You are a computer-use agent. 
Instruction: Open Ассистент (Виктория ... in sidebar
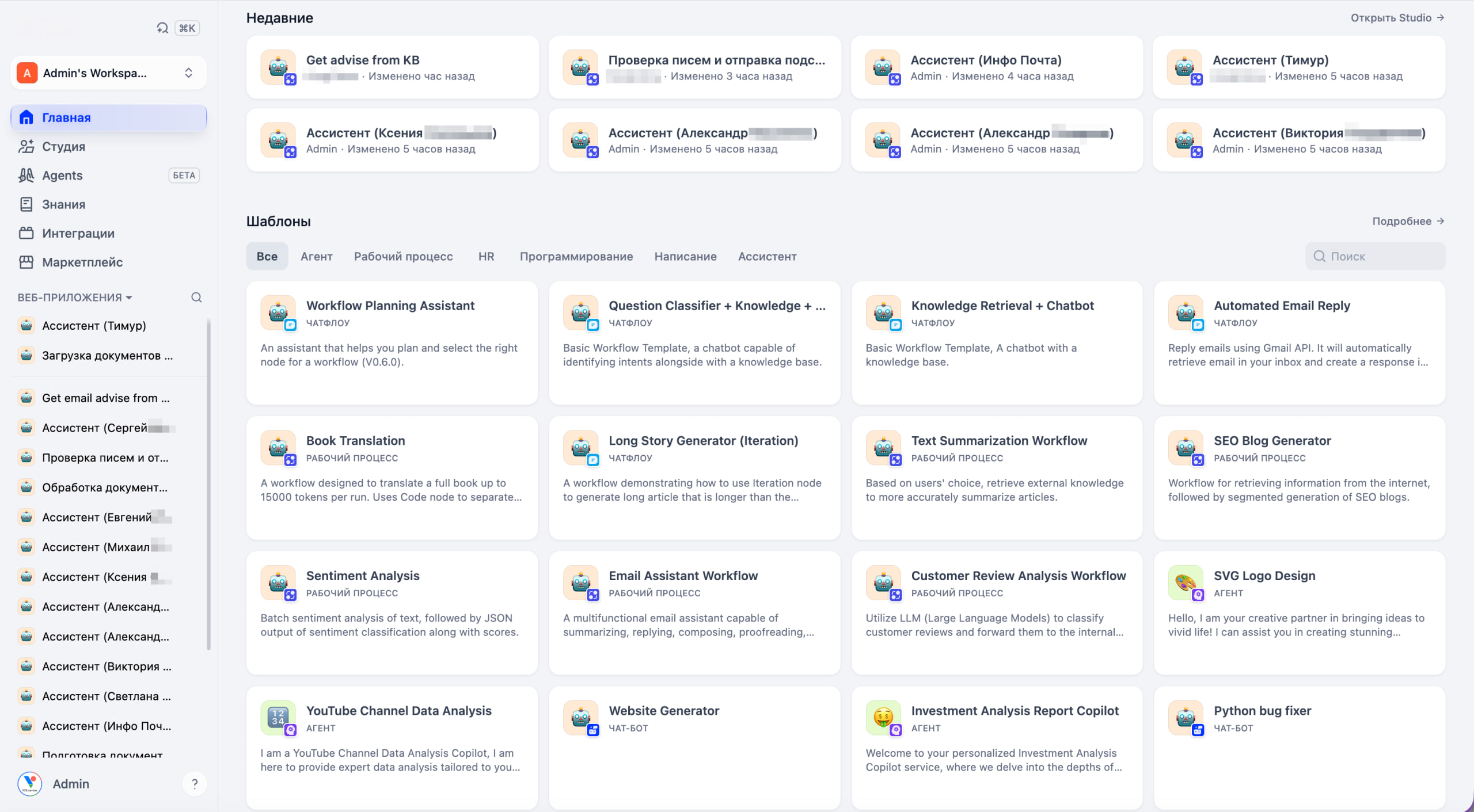109,666
